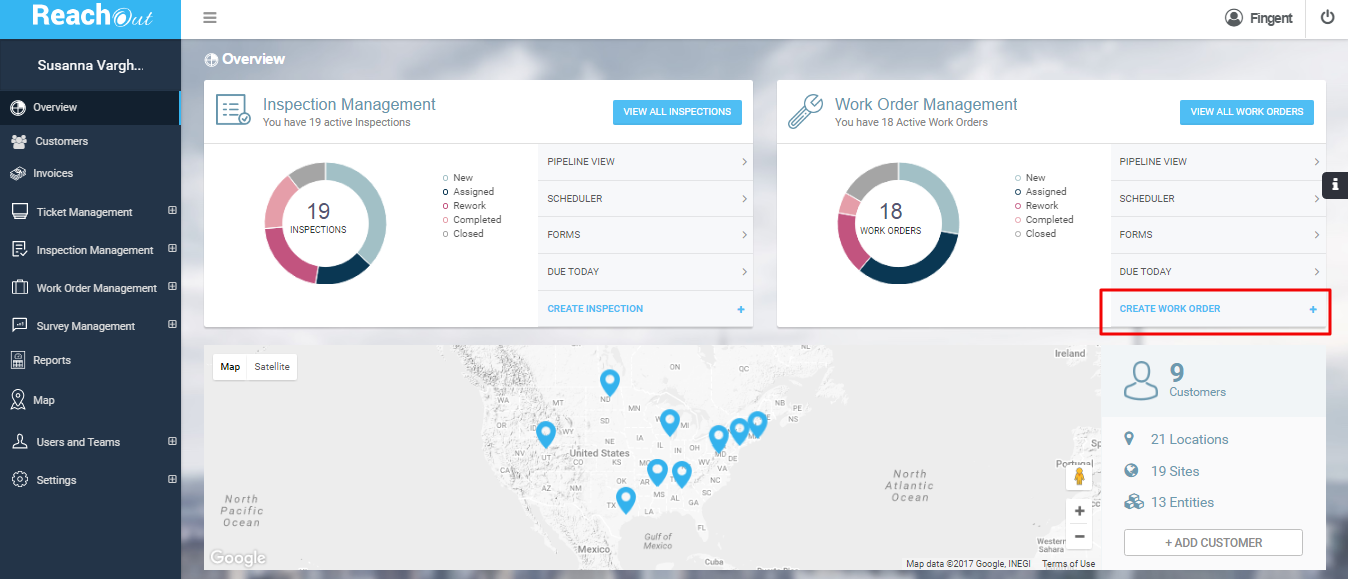The width and height of the screenshot is (1348, 579).
Task: Click the power logout icon
Action: coord(1328,17)
